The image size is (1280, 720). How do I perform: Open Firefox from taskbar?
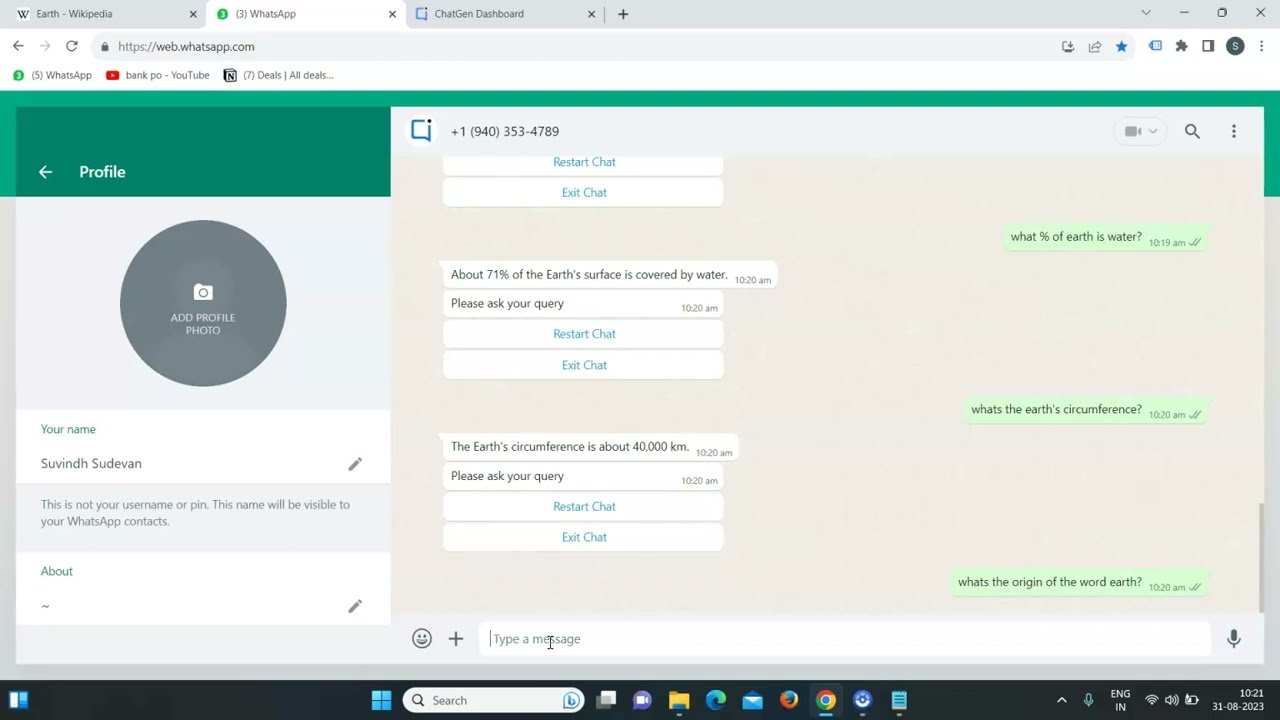pos(789,700)
